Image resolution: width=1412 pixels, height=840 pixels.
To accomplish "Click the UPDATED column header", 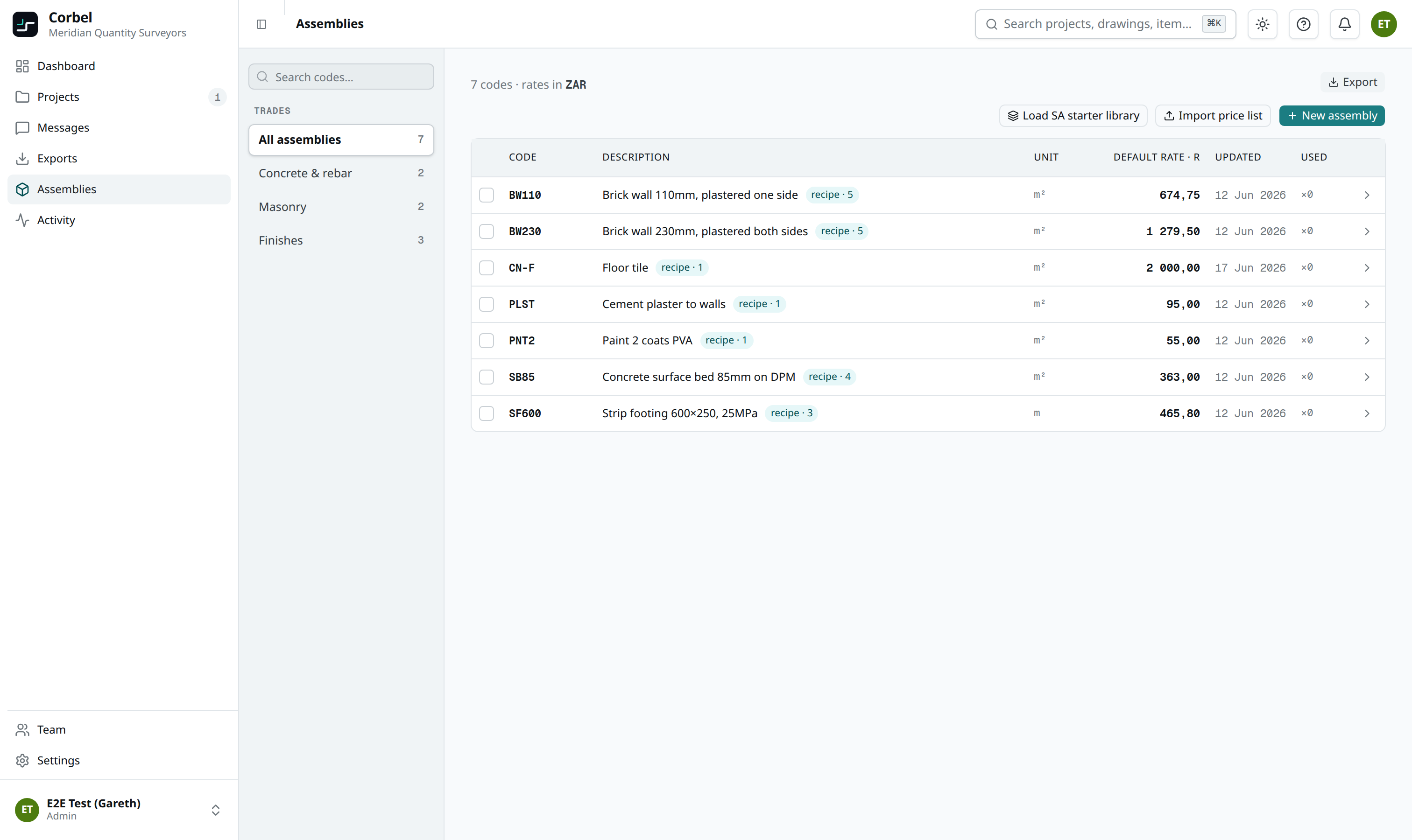I will [x=1237, y=157].
